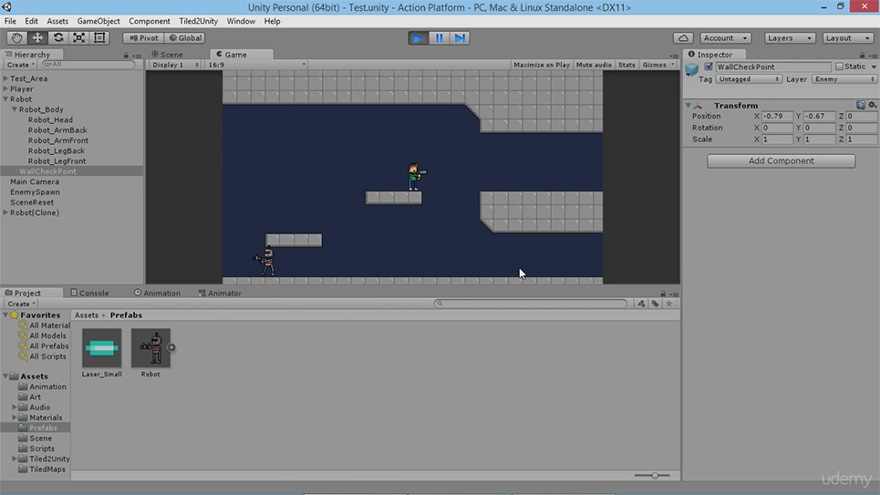Toggle the Static checkbox
This screenshot has width=880, height=495.
click(x=839, y=66)
